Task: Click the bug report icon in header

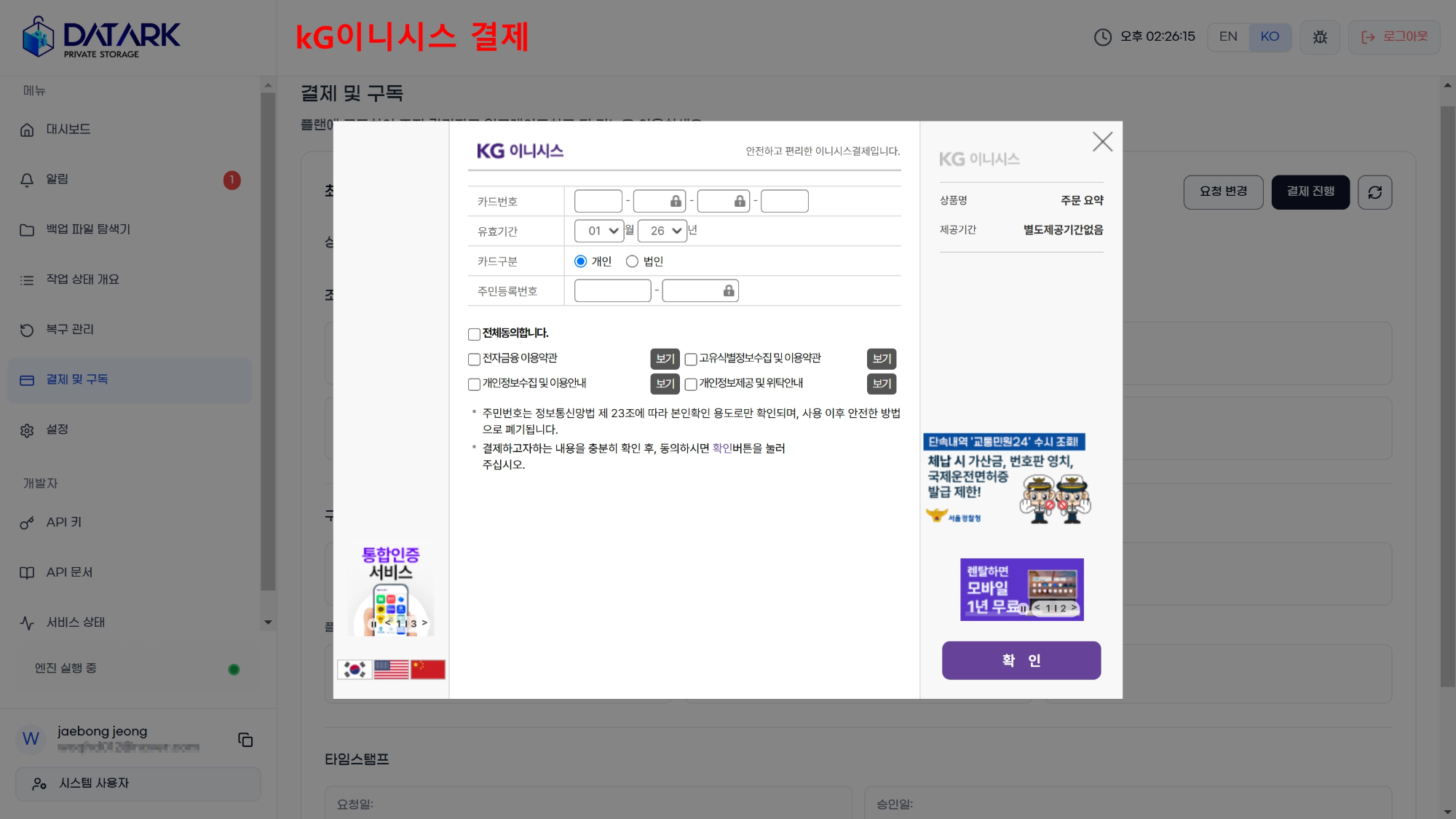Action: tap(1320, 36)
